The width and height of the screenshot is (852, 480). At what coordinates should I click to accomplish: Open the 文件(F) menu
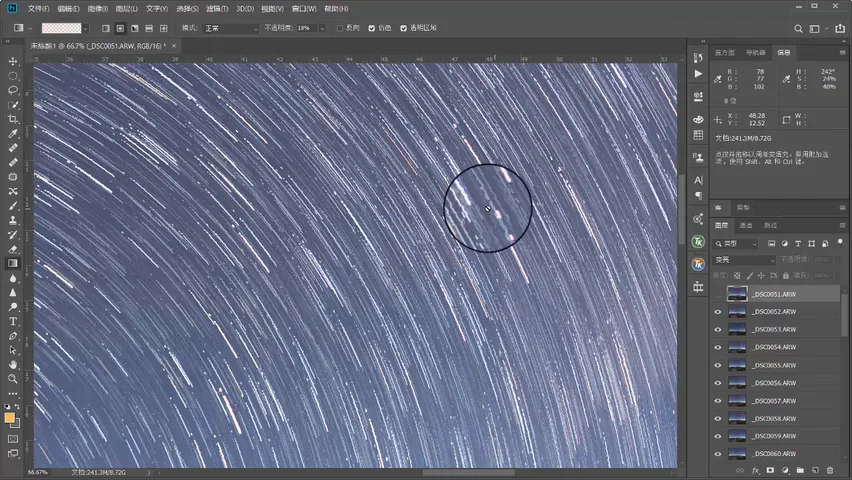click(x=39, y=9)
